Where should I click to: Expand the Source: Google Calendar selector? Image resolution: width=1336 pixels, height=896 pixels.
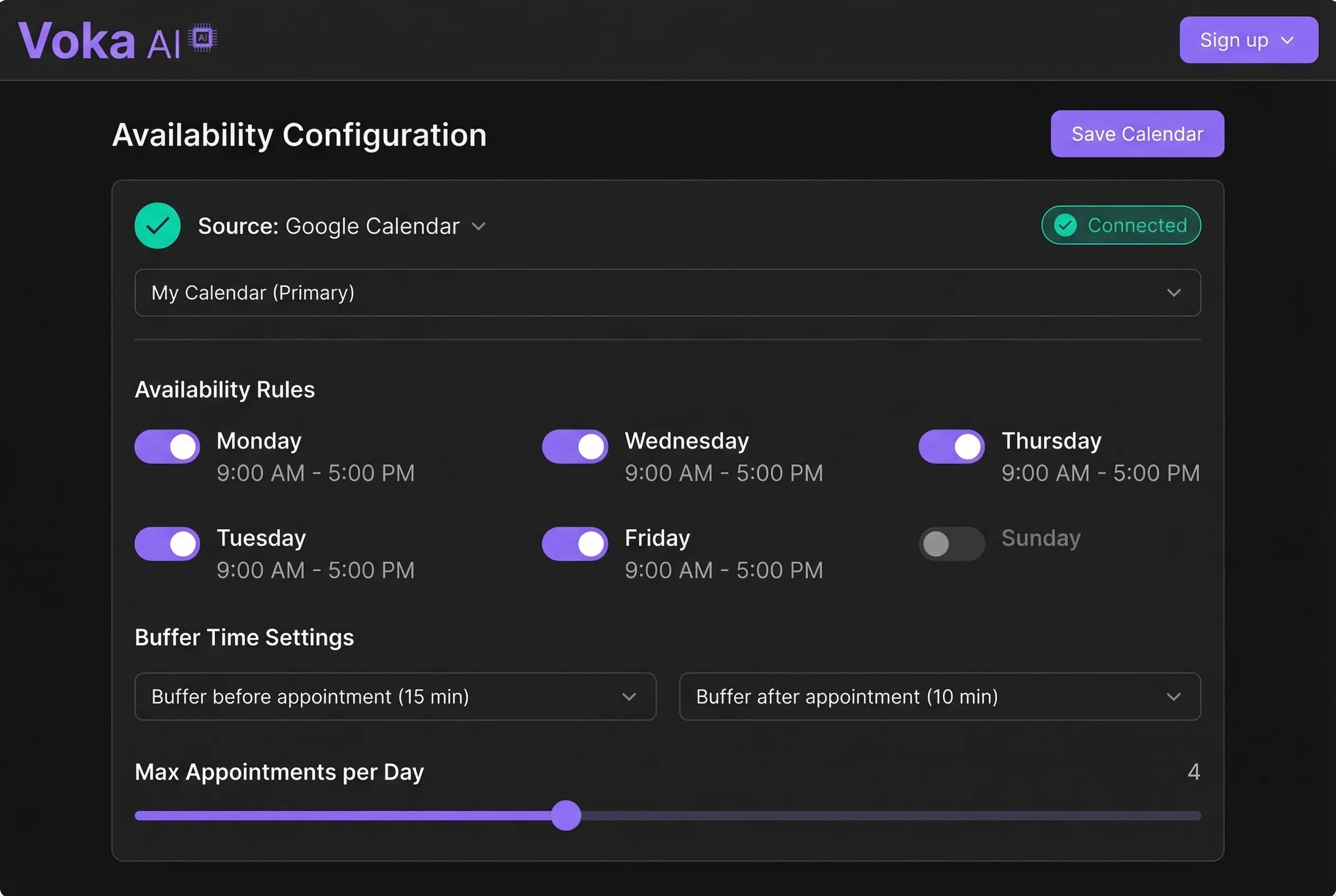(x=479, y=226)
